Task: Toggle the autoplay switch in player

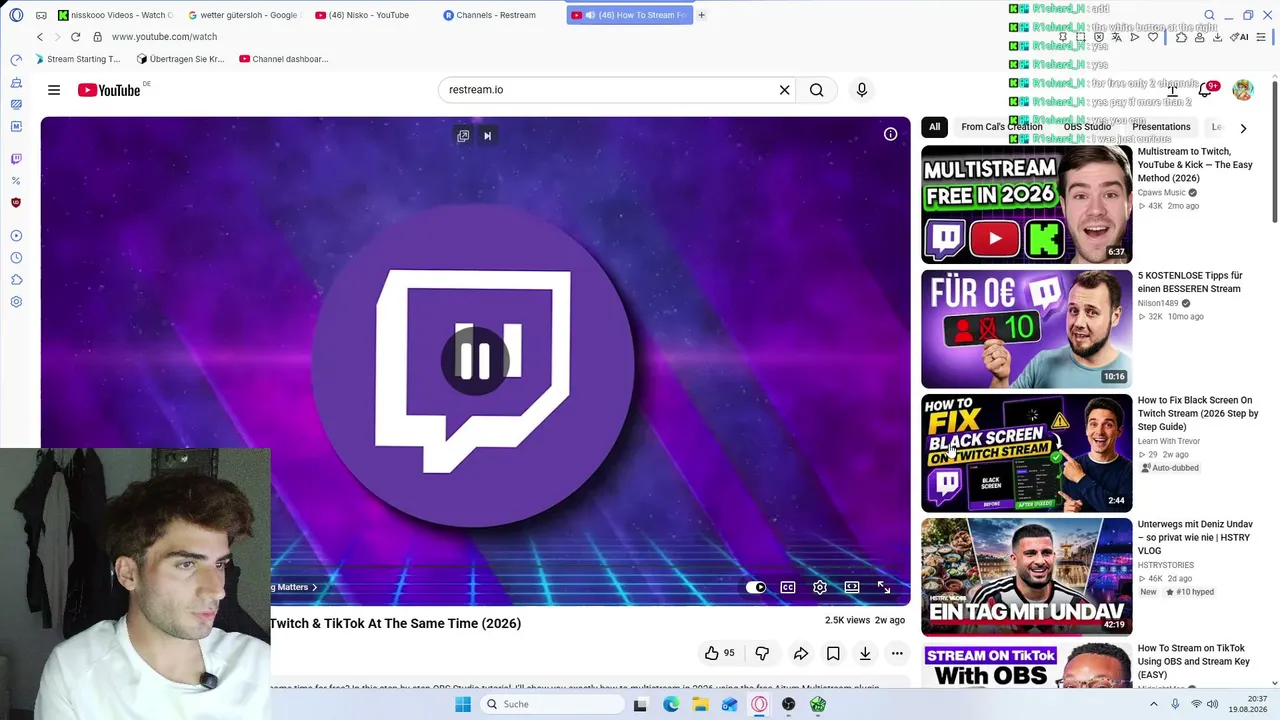Action: (x=756, y=587)
